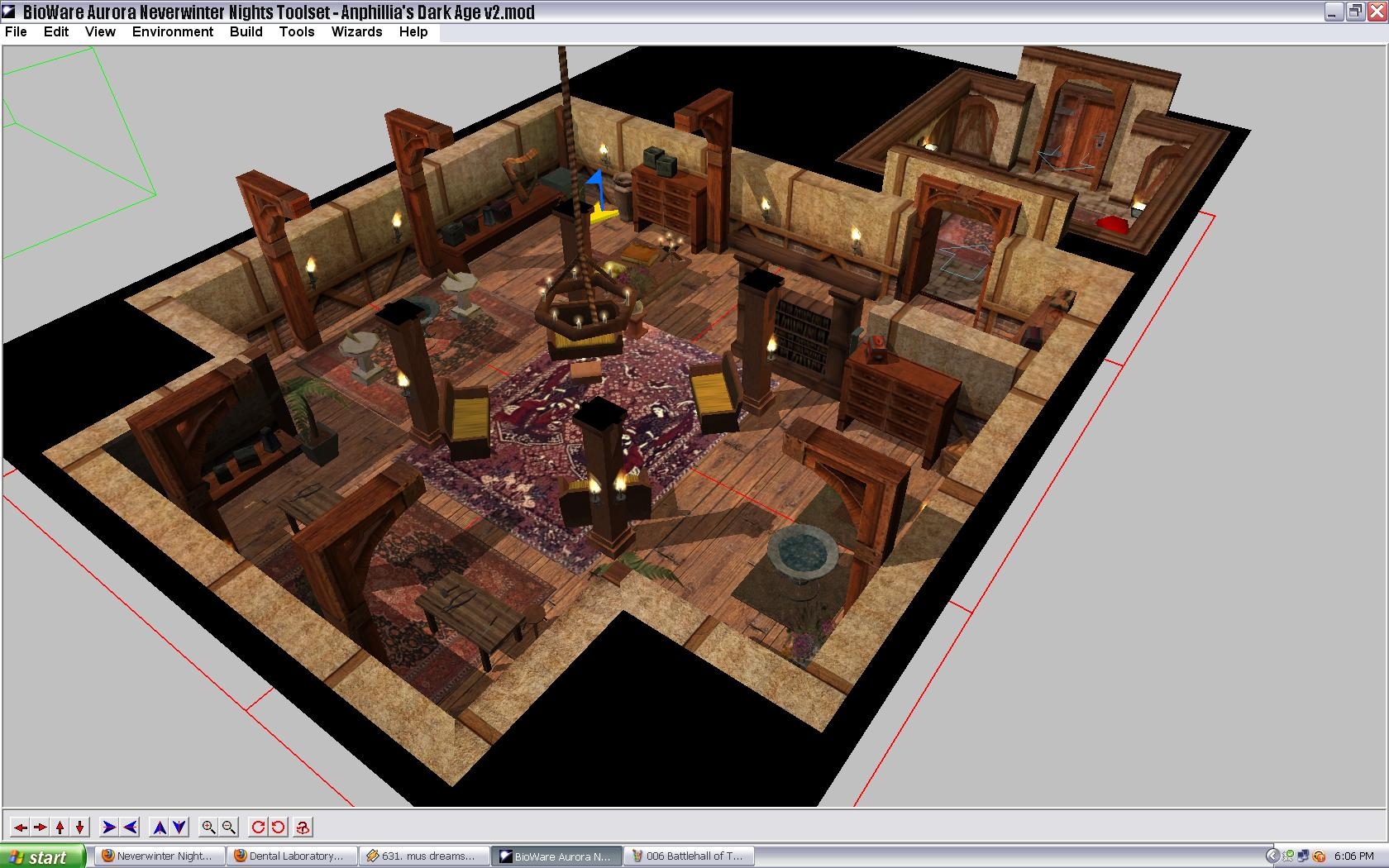Expand hidden system tray icons

(x=1272, y=856)
